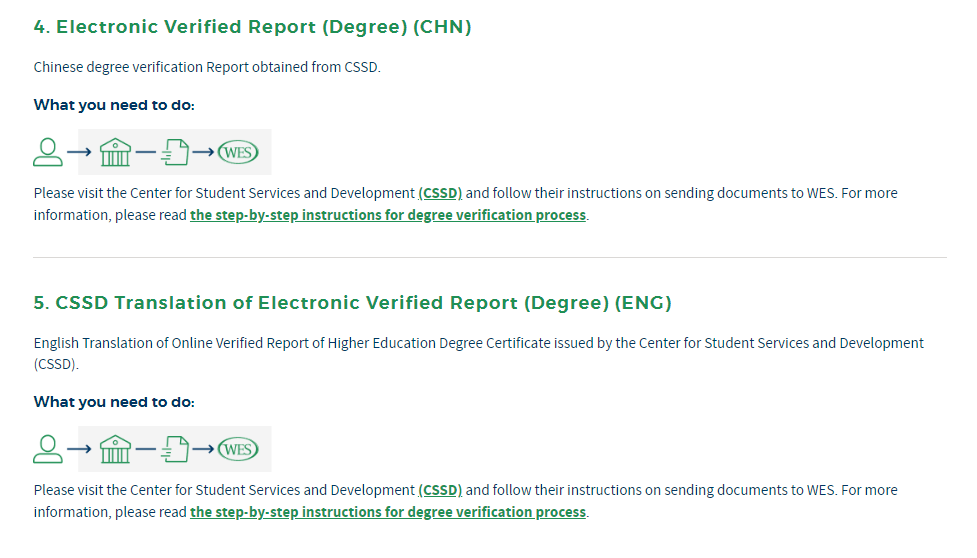
Task: Open the CSSD link in section 4
Action: [x=440, y=193]
